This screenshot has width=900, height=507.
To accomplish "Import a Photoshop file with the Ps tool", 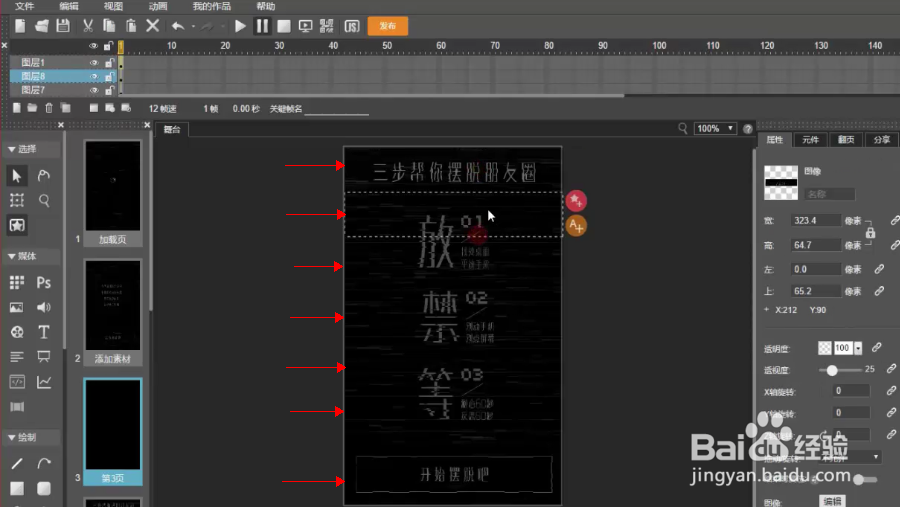I will point(44,282).
